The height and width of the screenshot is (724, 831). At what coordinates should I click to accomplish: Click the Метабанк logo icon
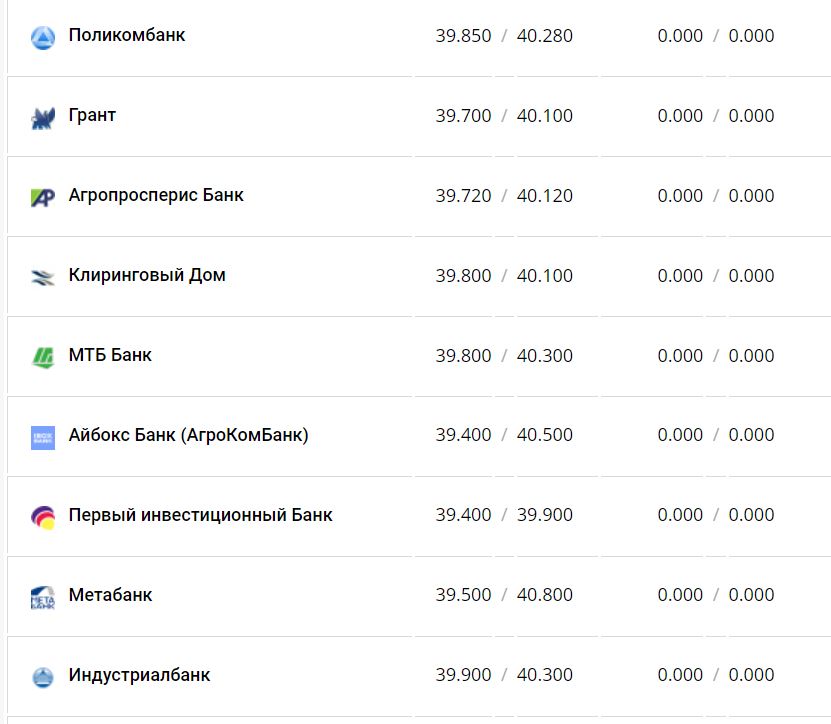43,597
